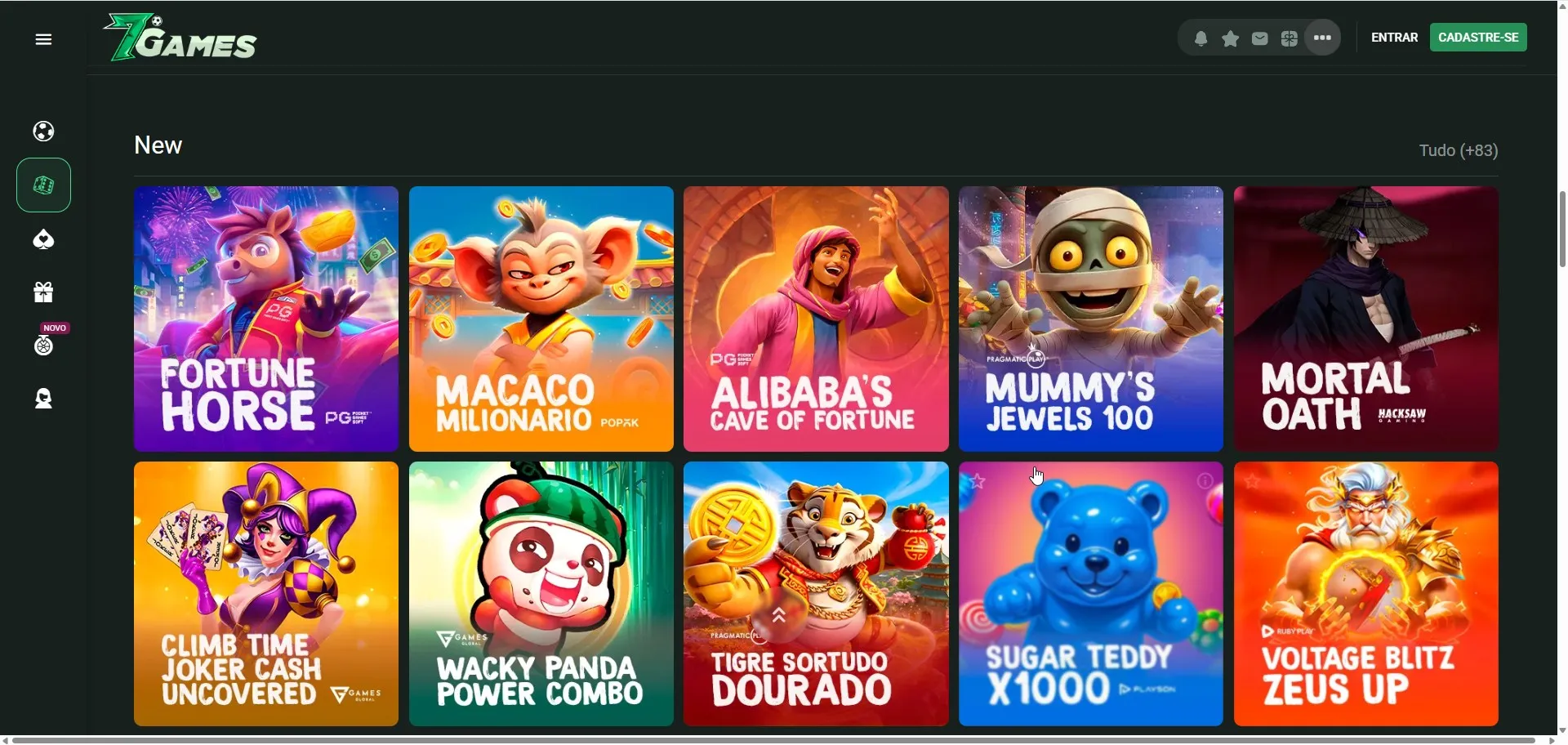Click ENTRAR to log in

coord(1394,38)
